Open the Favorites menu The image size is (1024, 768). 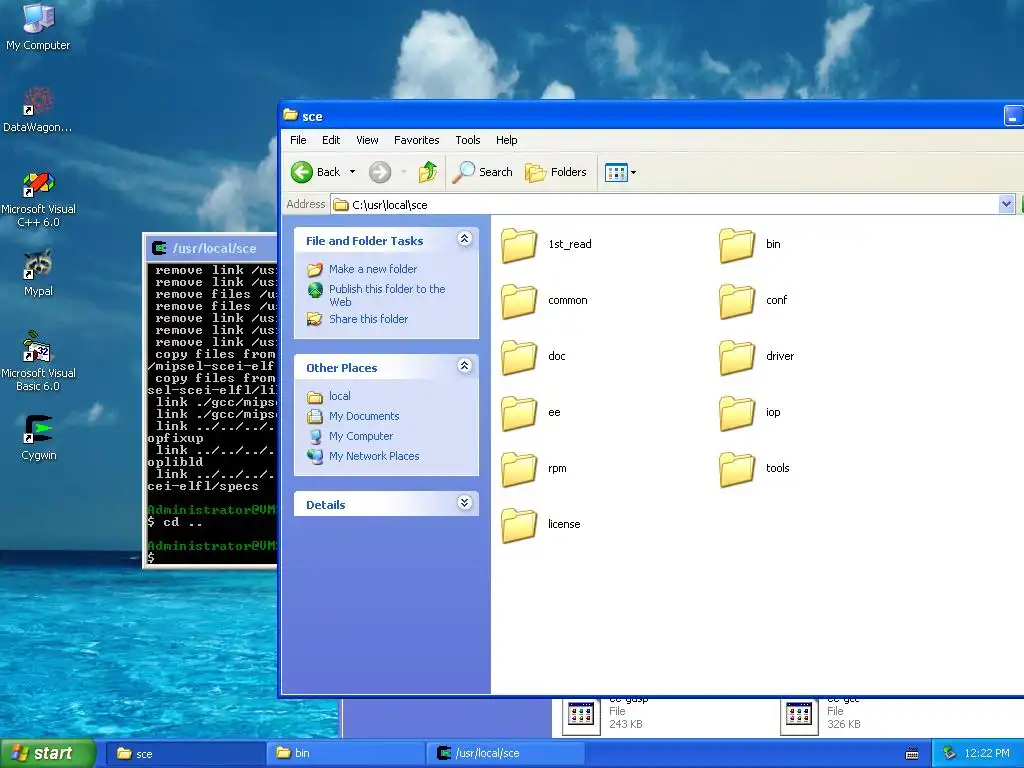417,140
